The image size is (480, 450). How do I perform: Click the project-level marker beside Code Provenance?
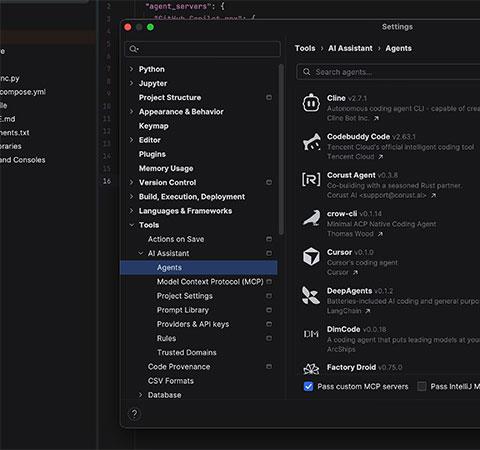[x=269, y=367]
